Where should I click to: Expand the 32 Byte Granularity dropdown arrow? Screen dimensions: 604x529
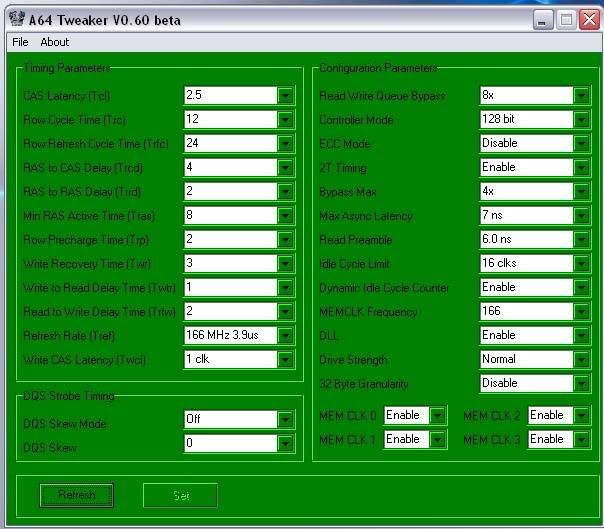click(x=581, y=383)
